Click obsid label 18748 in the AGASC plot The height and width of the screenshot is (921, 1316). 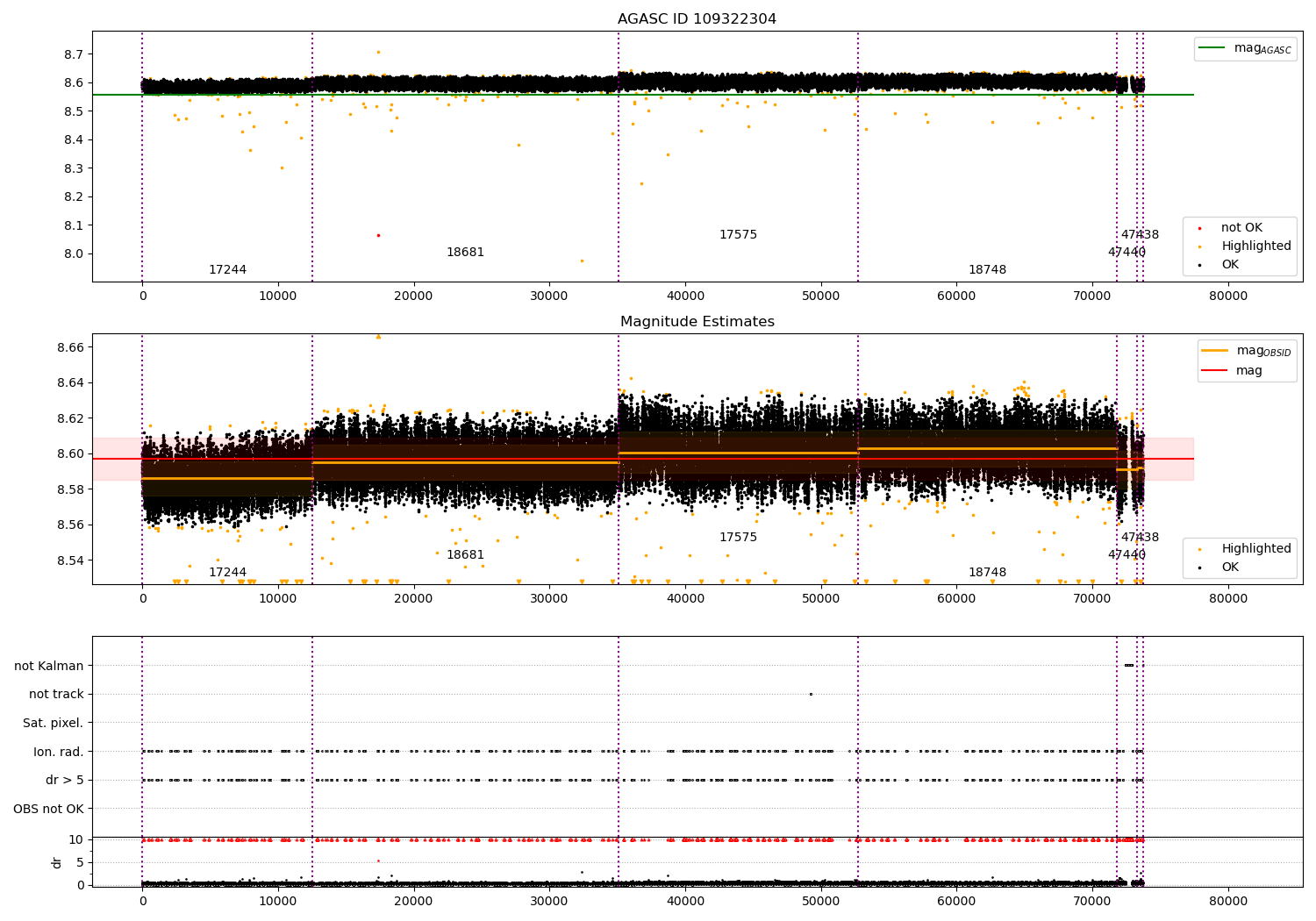tap(987, 270)
